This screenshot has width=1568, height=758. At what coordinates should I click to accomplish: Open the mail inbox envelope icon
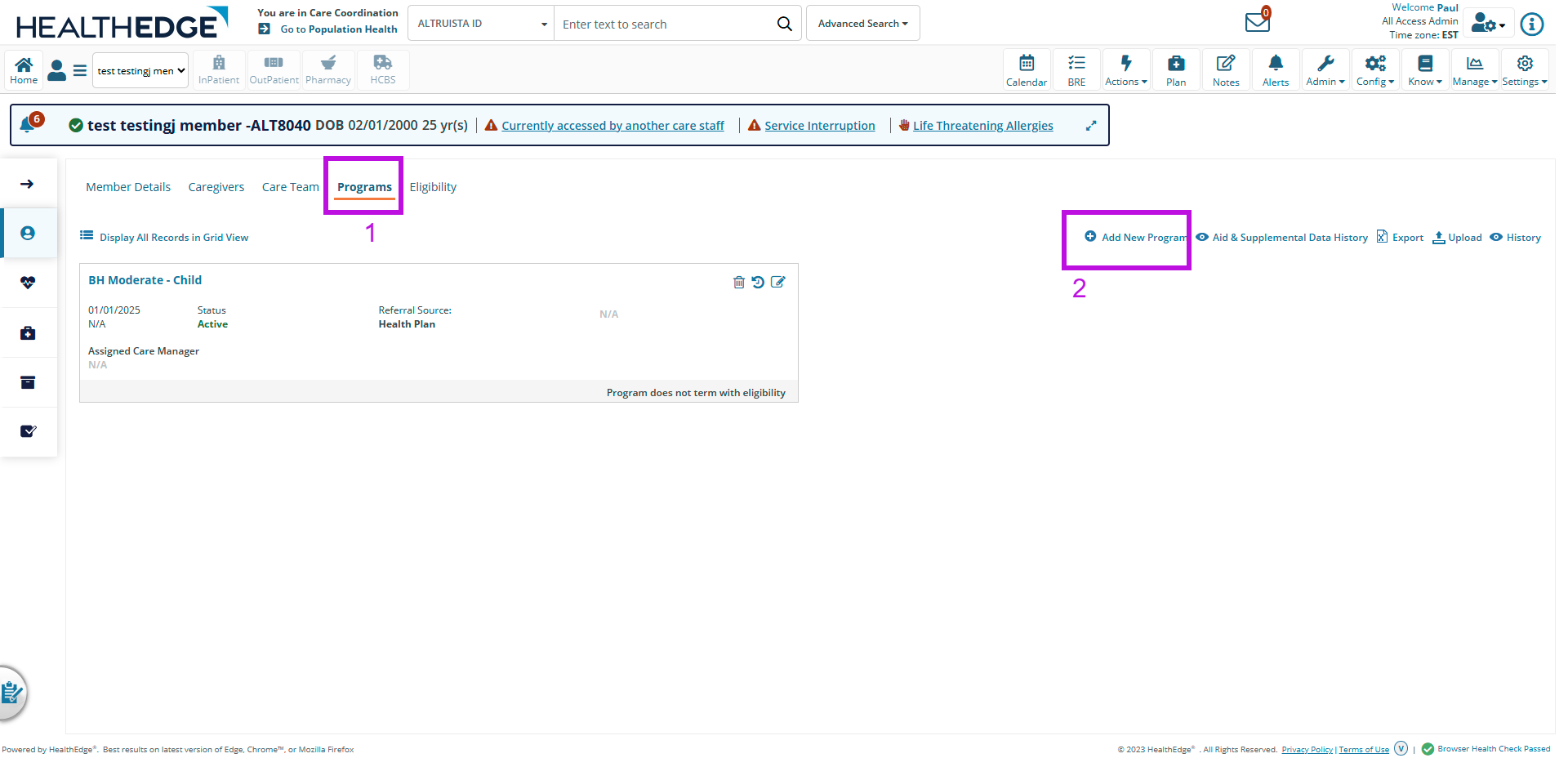click(x=1257, y=22)
